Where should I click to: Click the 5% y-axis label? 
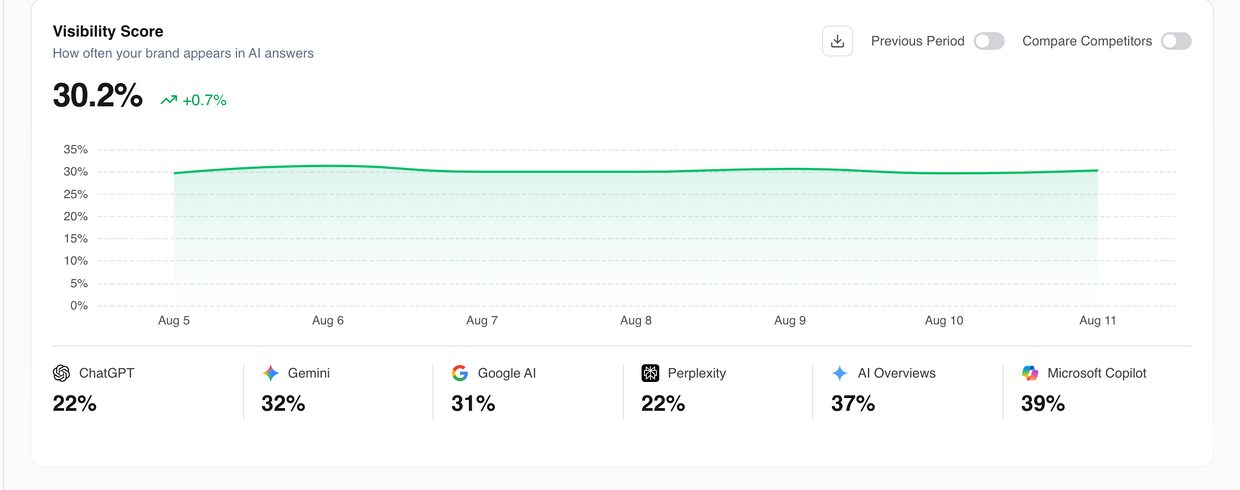(79, 284)
